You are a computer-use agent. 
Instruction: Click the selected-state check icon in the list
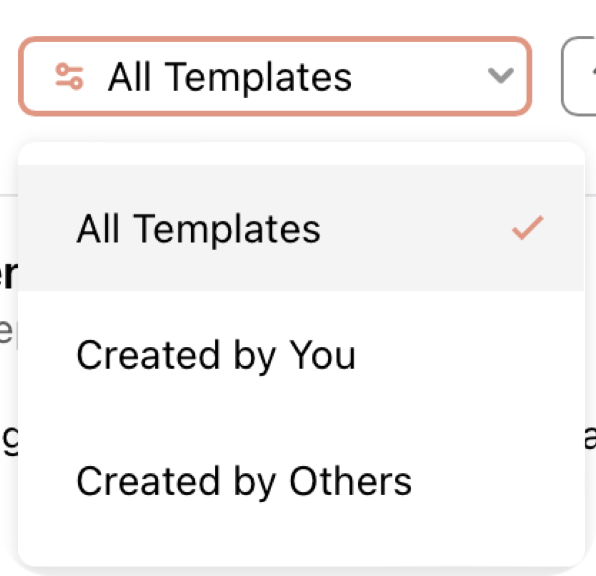(x=528, y=228)
